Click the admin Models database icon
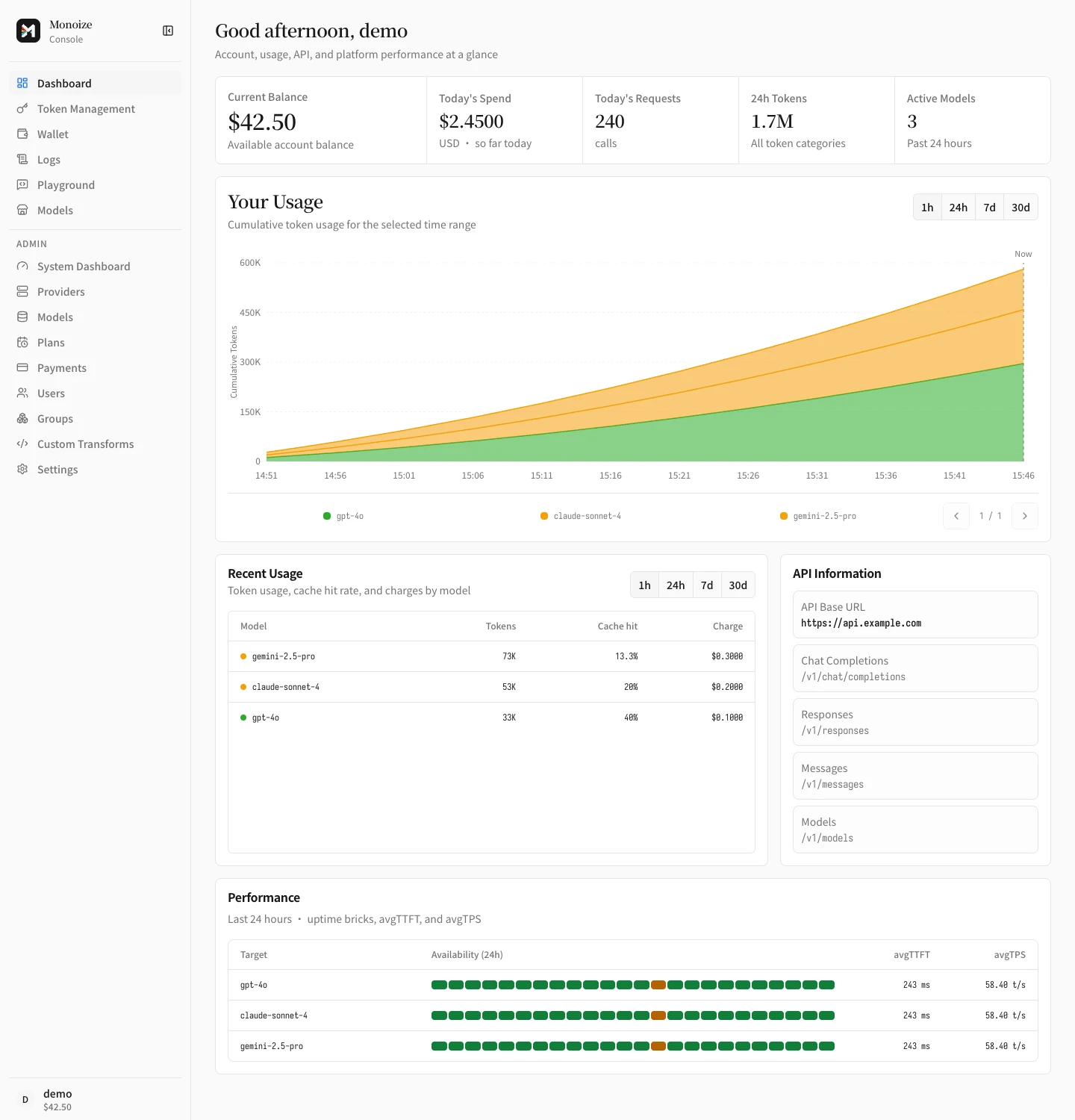Viewport: 1075px width, 1120px height. [x=22, y=317]
